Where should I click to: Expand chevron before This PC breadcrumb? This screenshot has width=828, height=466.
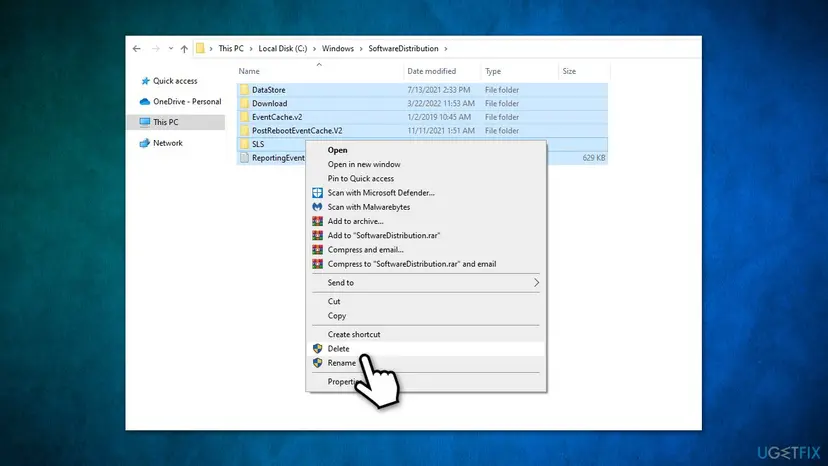(x=211, y=49)
